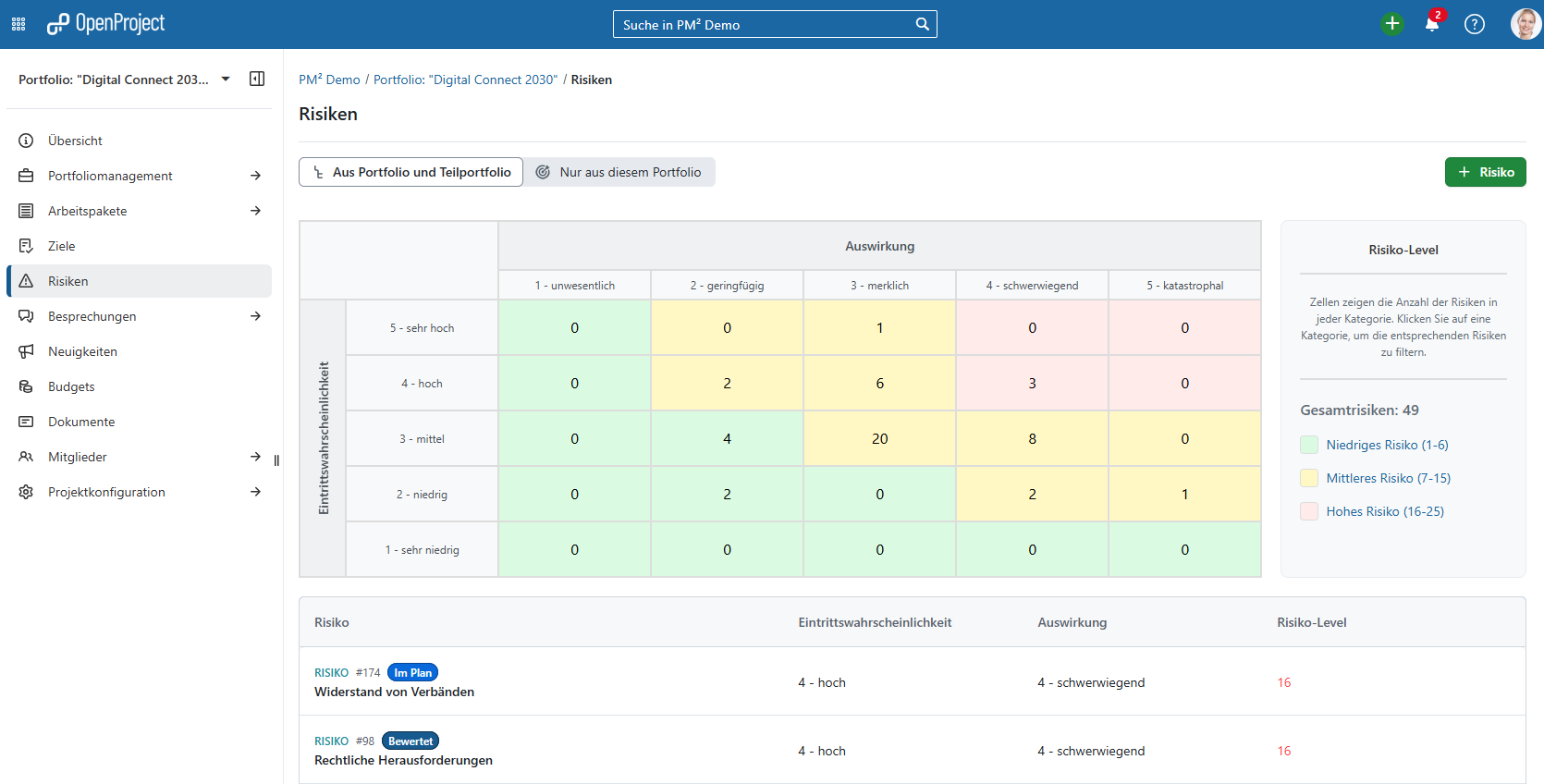The height and width of the screenshot is (784, 1544).
Task: Open the help question mark menu
Action: 1474,24
